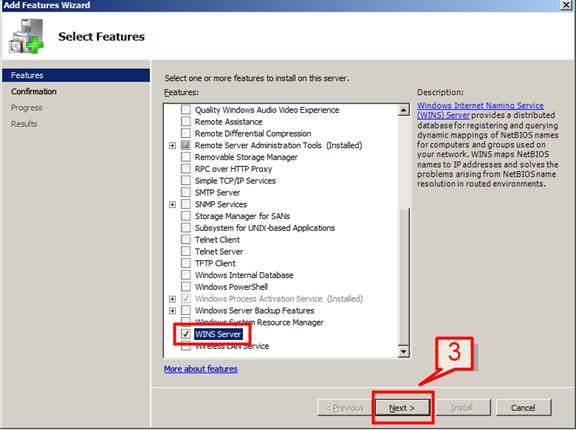Uncheck the WINS Server checkbox
Screen dimensions: 576x430
tap(186, 334)
